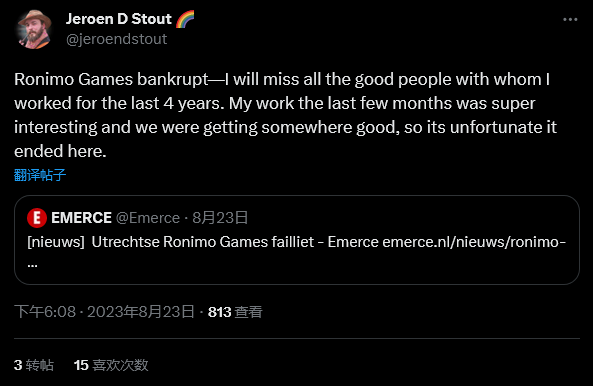Visit the @Emerce handle

coord(148,218)
